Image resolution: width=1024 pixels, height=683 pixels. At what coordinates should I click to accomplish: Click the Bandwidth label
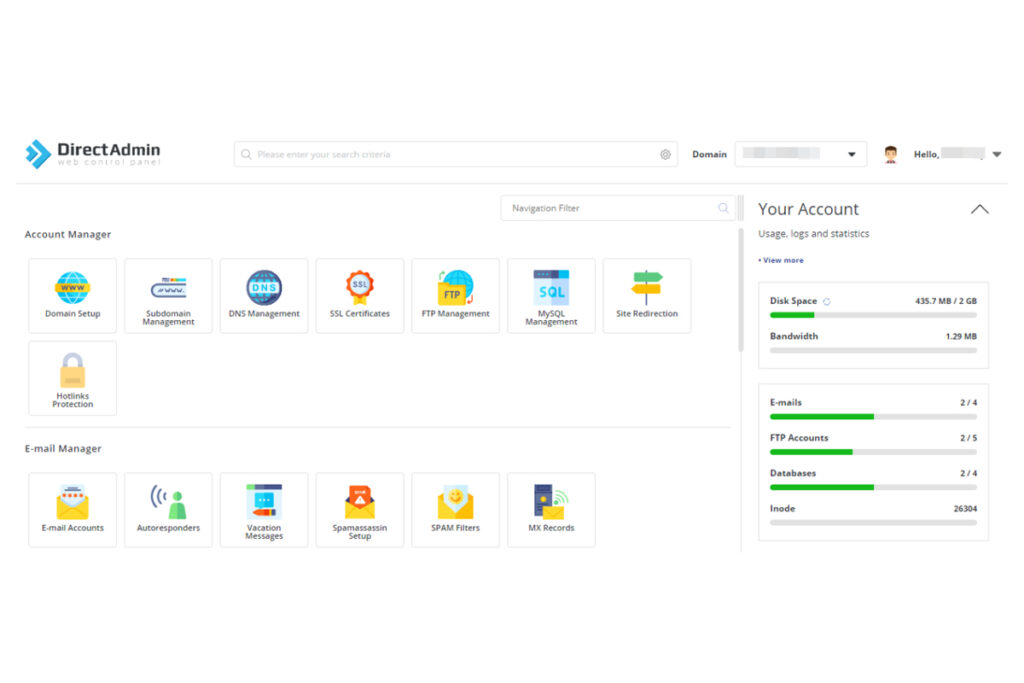[x=793, y=336]
